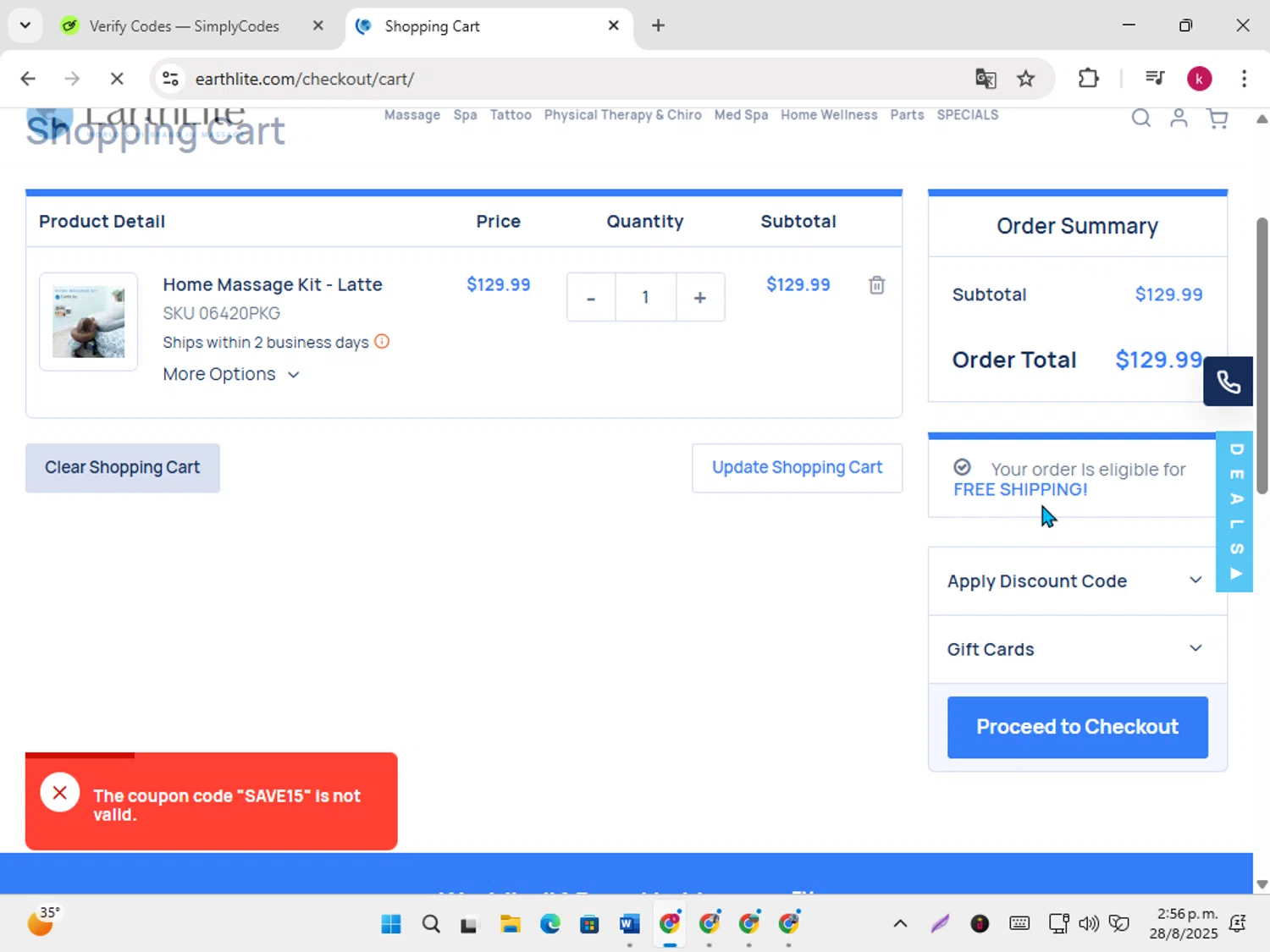The image size is (1270, 952).
Task: Open Windows taskbar search
Action: click(431, 923)
